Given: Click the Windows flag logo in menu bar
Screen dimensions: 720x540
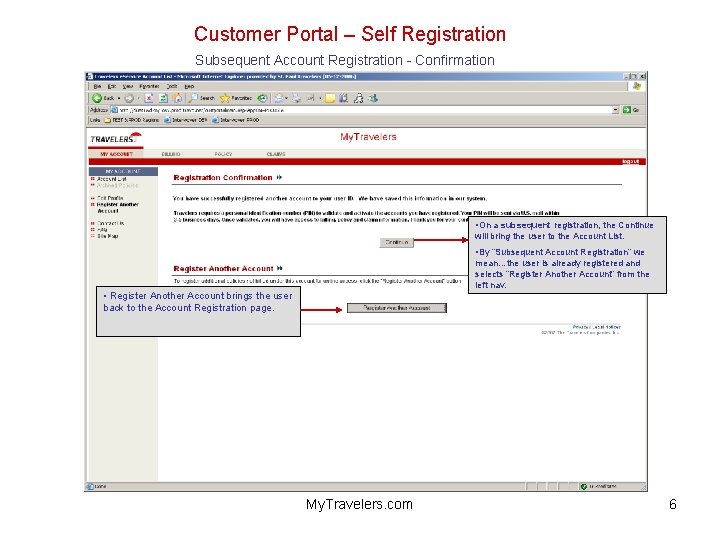Looking at the screenshot, I should pos(636,86).
